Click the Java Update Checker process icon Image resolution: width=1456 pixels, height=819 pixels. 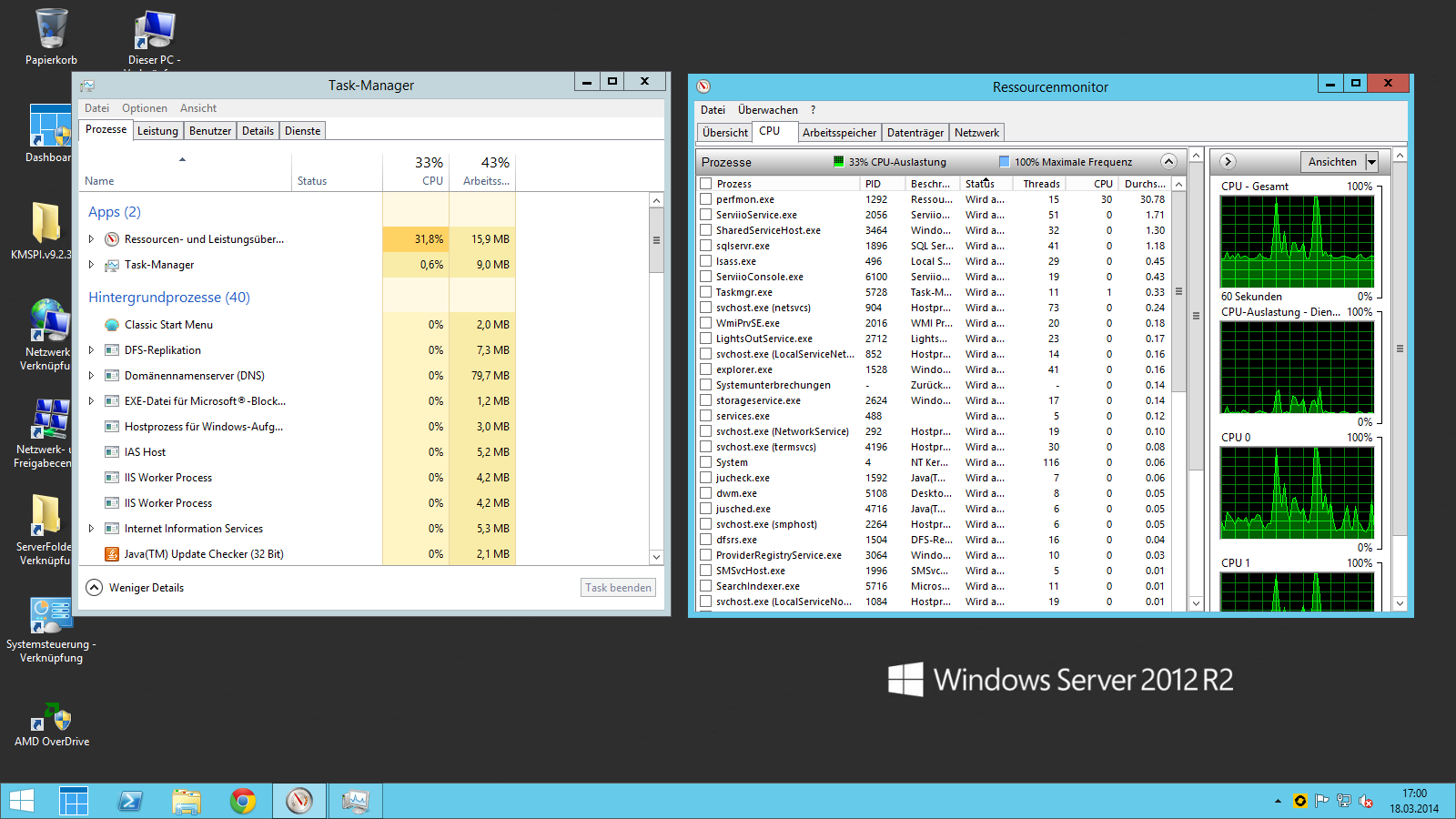coord(112,554)
